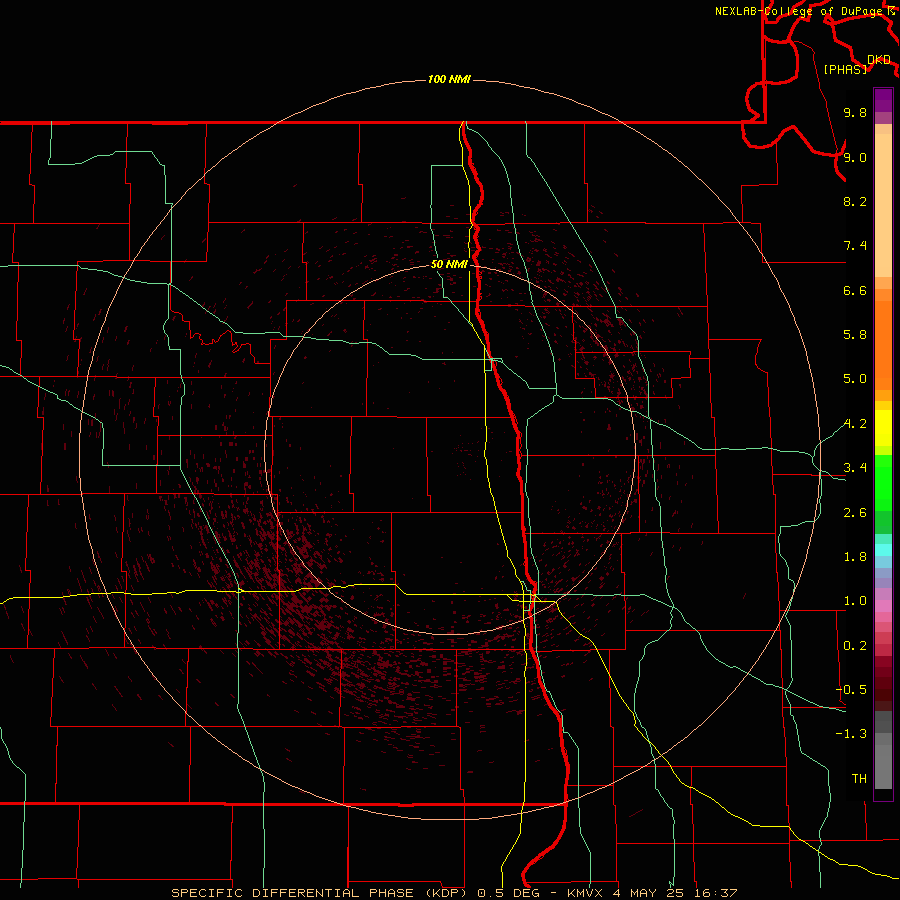Click the 5.0 value on the color scale

point(855,379)
